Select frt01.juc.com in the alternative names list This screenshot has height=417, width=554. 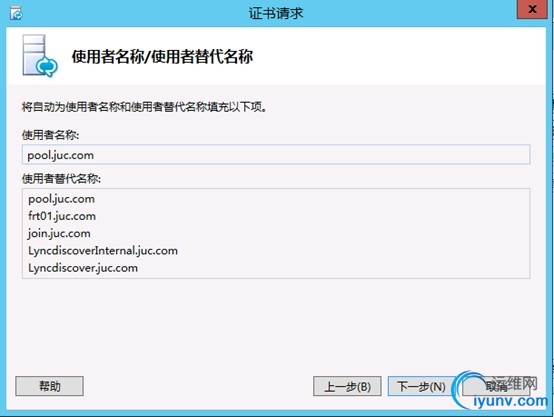click(62, 216)
